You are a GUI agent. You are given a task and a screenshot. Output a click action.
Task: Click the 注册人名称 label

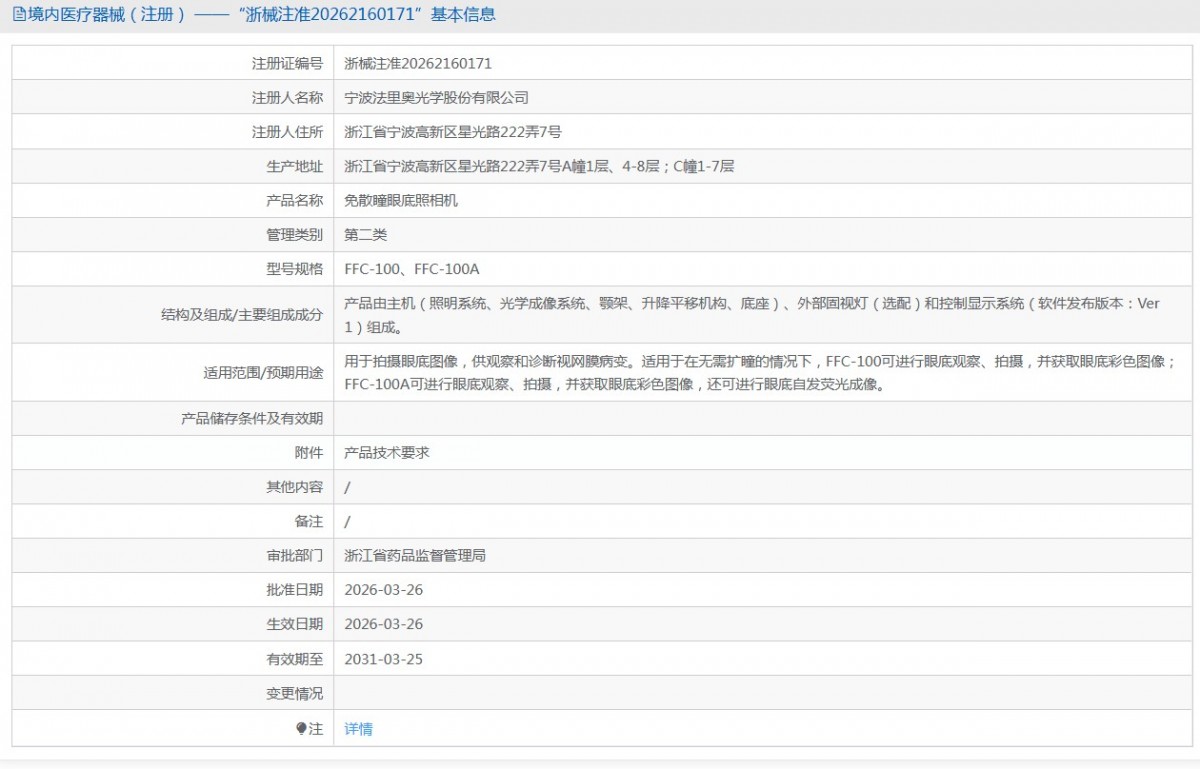coord(287,97)
